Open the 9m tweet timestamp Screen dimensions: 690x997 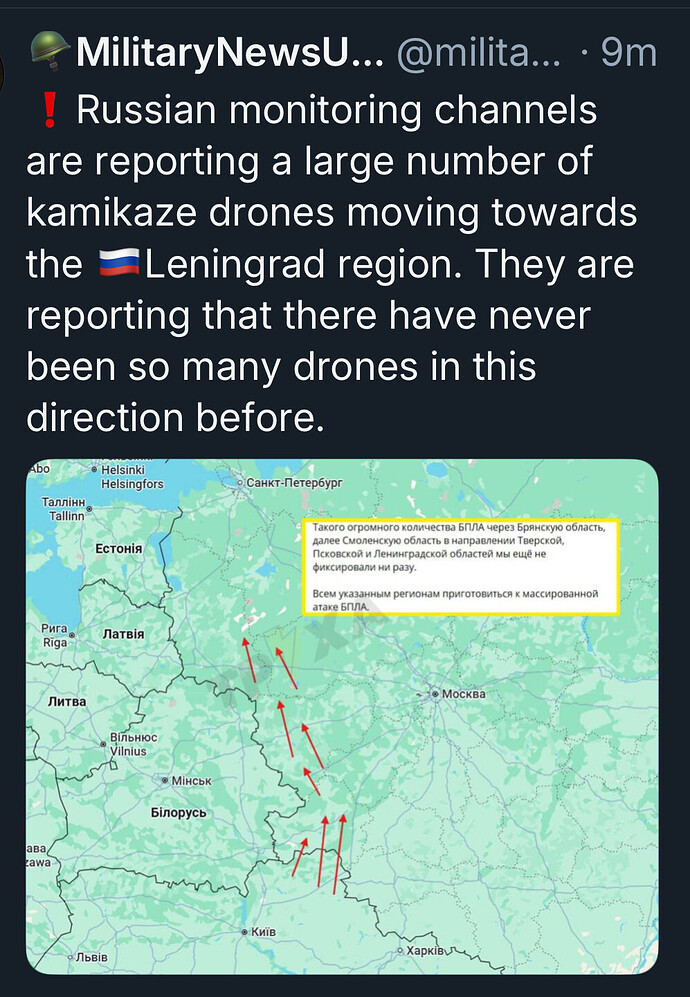628,54
